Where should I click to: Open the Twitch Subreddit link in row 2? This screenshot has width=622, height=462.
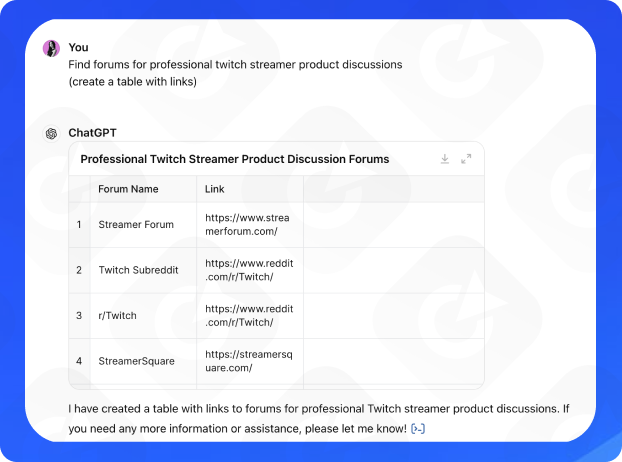pyautogui.click(x=247, y=270)
